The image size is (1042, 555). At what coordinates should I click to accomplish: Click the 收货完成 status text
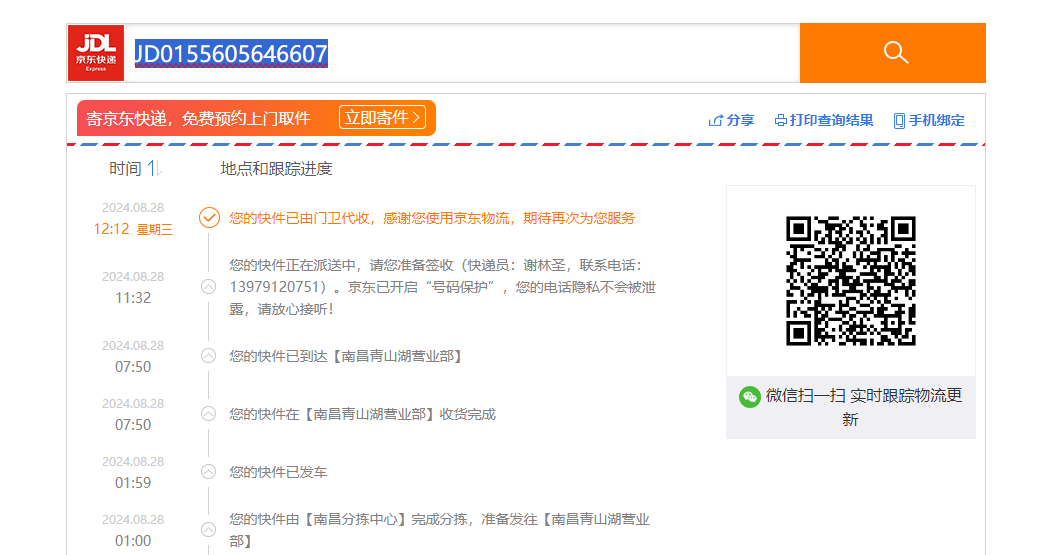coord(362,414)
